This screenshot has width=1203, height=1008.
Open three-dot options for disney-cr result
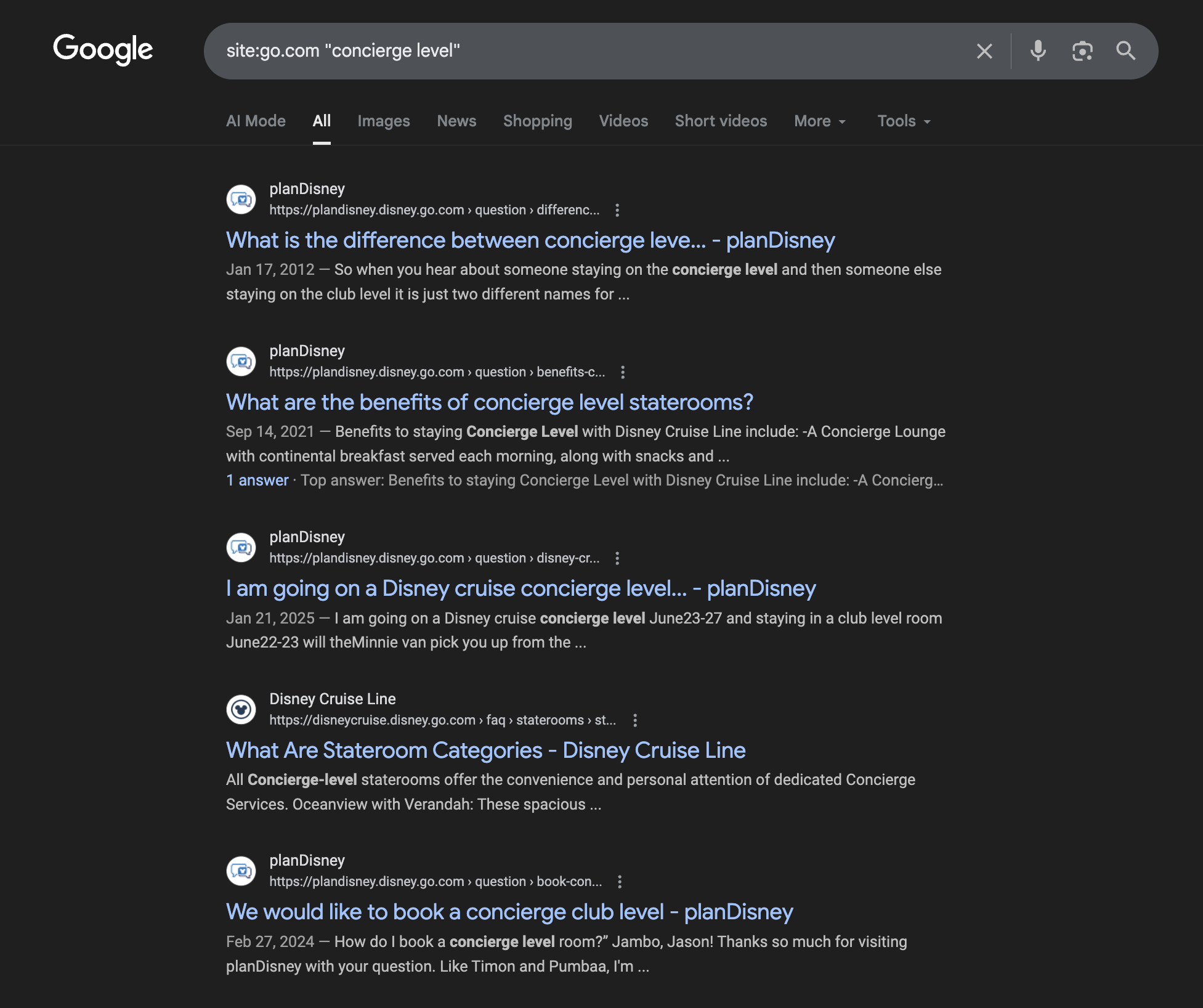click(617, 558)
